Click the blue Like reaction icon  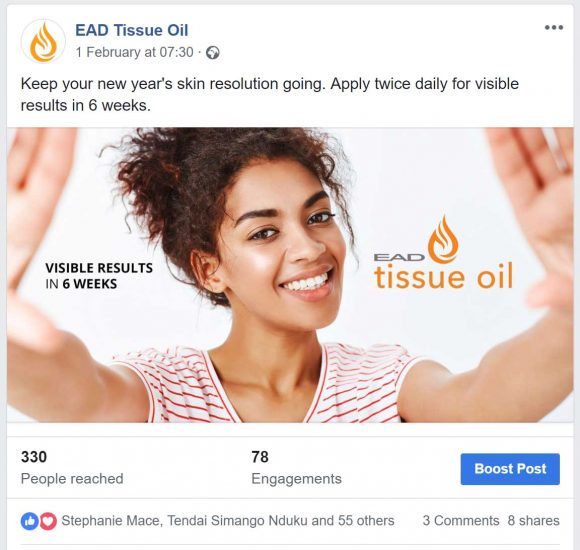[x=30, y=521]
